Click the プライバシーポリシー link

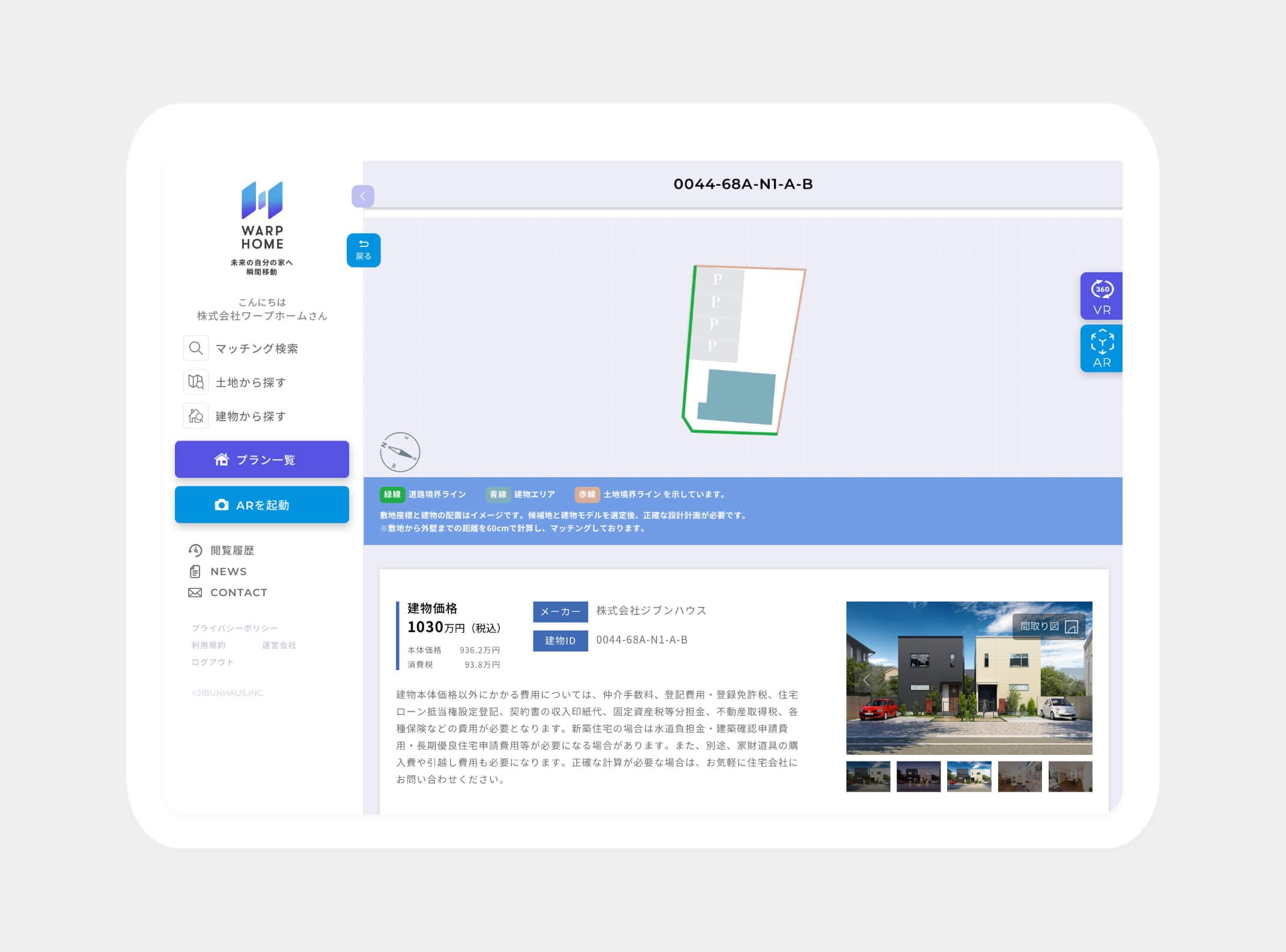pyautogui.click(x=234, y=628)
